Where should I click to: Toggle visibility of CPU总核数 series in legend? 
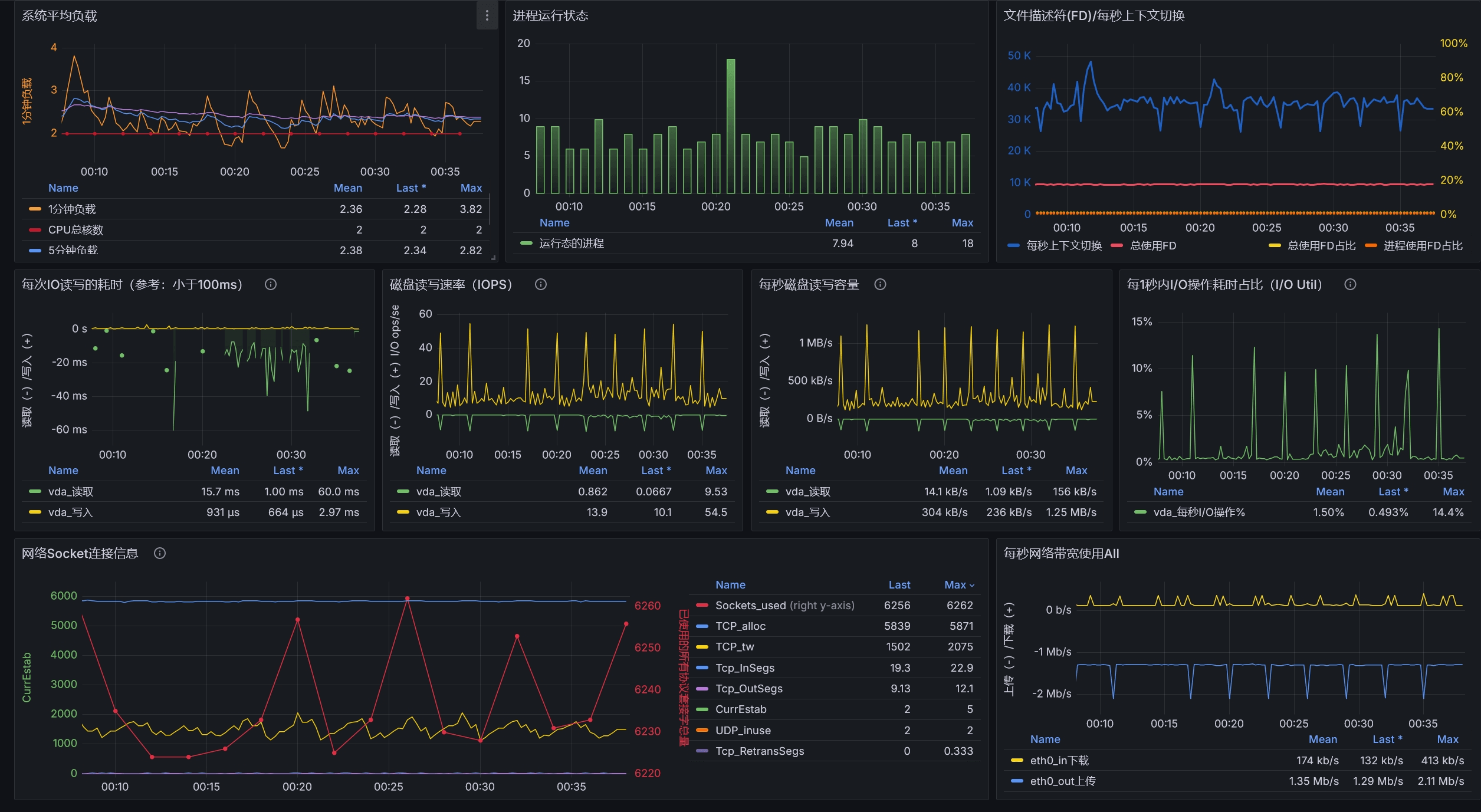75,229
